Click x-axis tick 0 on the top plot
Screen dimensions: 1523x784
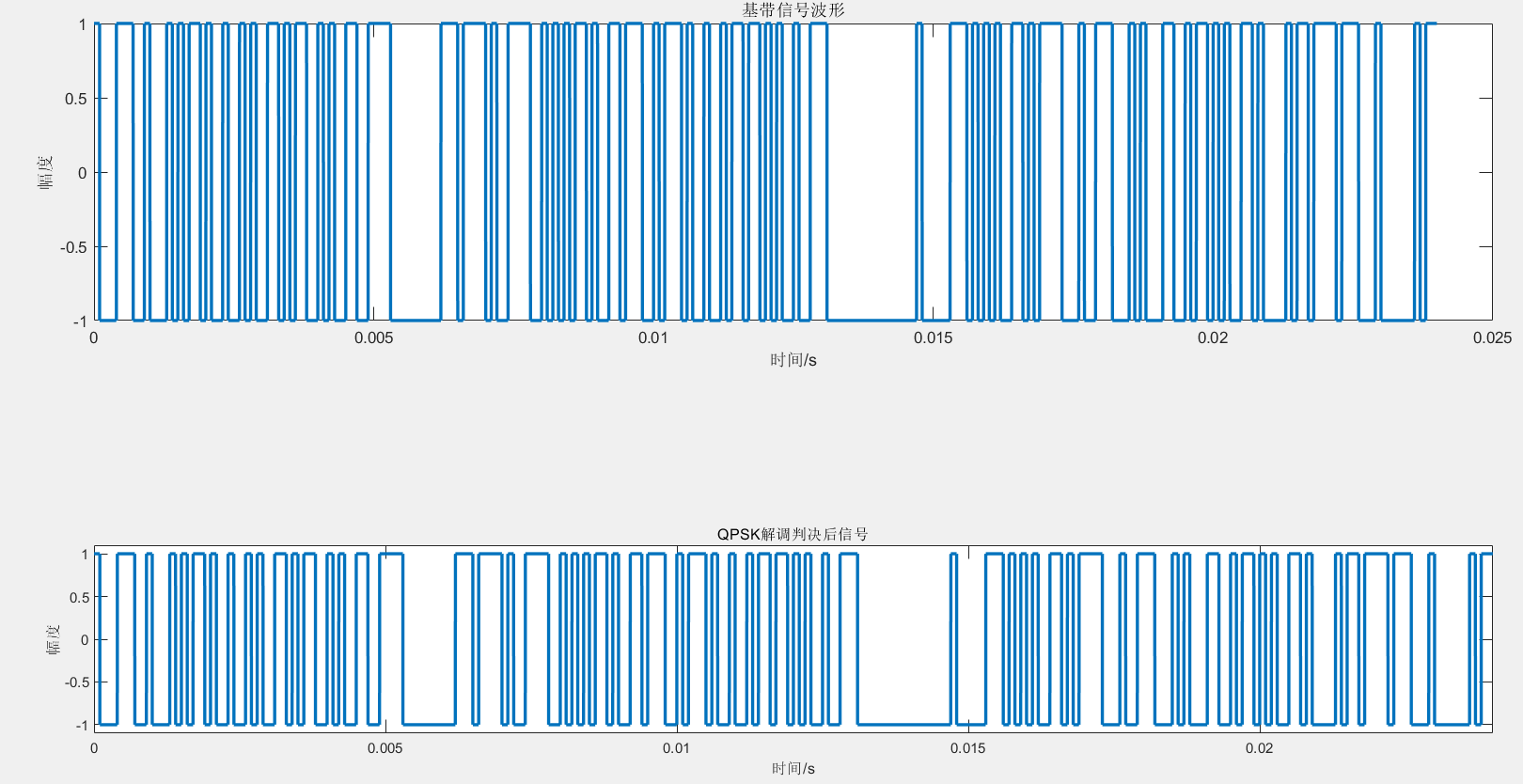click(94, 337)
